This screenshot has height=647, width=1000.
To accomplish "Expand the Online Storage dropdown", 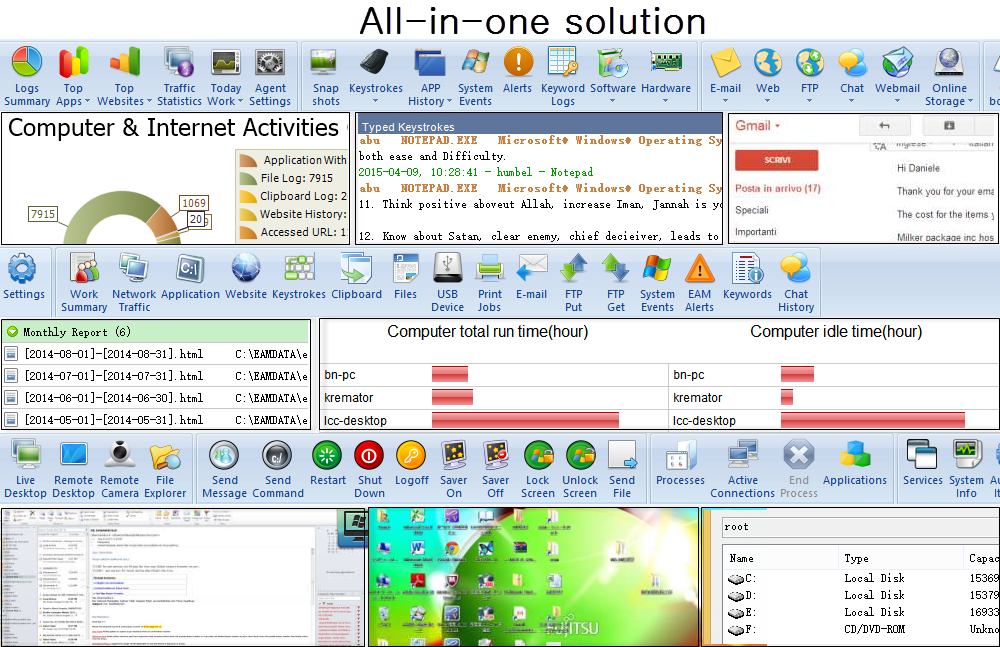I will pyautogui.click(x=949, y=75).
